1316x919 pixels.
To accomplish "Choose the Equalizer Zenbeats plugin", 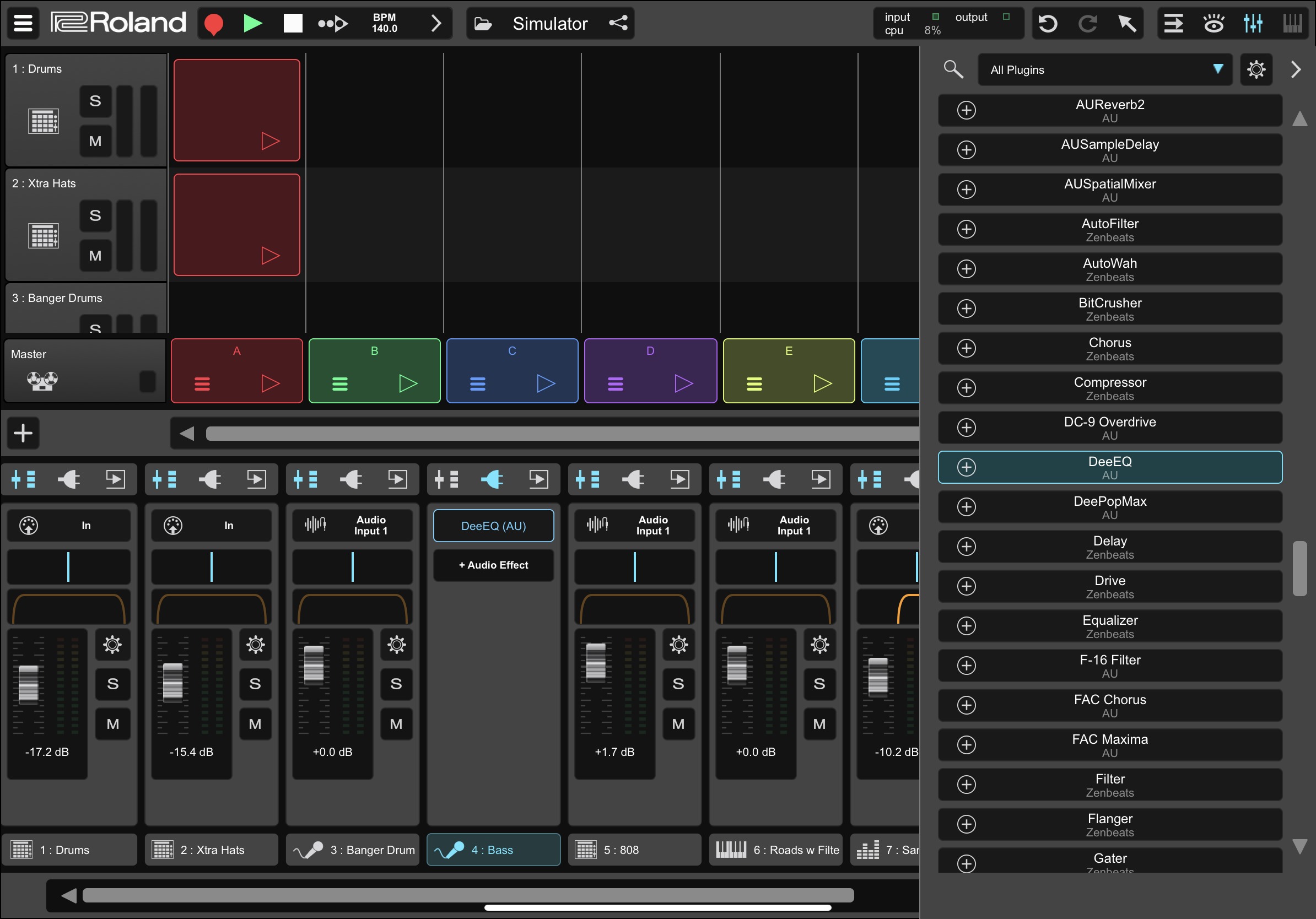I will tap(1110, 626).
